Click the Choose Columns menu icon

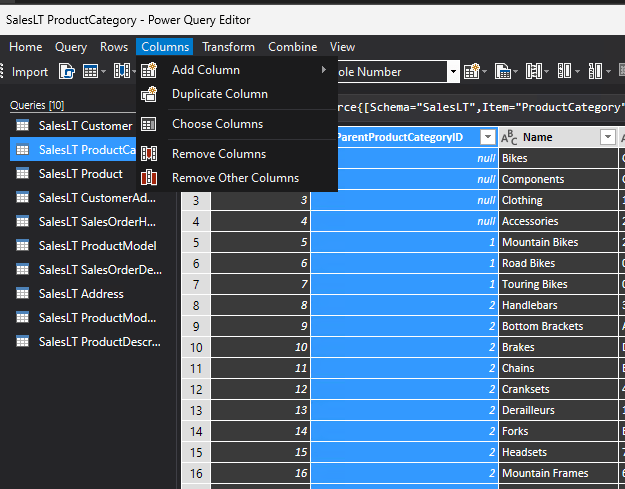click(x=149, y=124)
